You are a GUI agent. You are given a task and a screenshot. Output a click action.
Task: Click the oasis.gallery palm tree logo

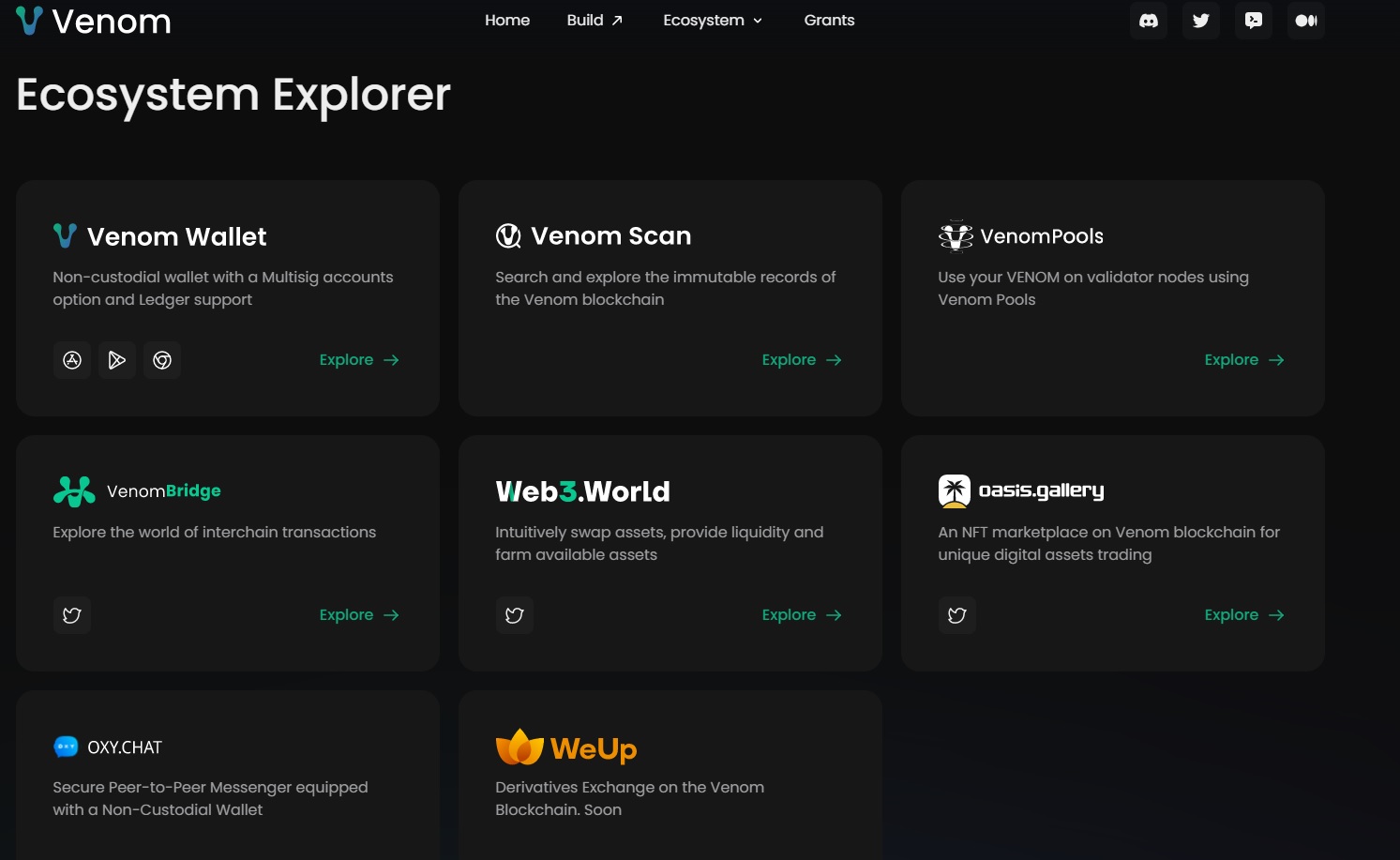point(955,491)
